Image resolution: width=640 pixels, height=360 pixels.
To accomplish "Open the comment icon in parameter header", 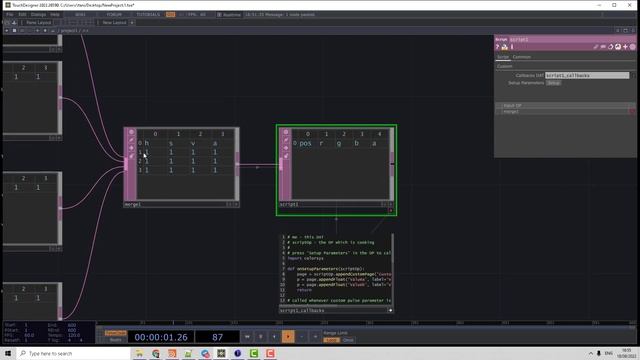I will (603, 47).
